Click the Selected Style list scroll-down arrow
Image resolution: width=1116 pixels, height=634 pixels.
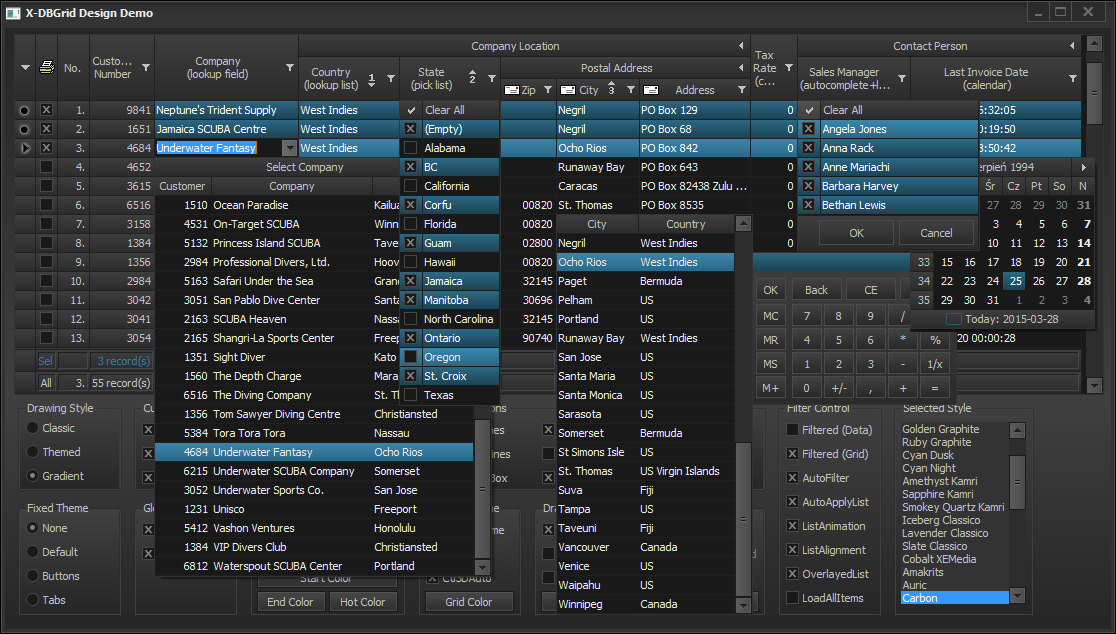1017,597
